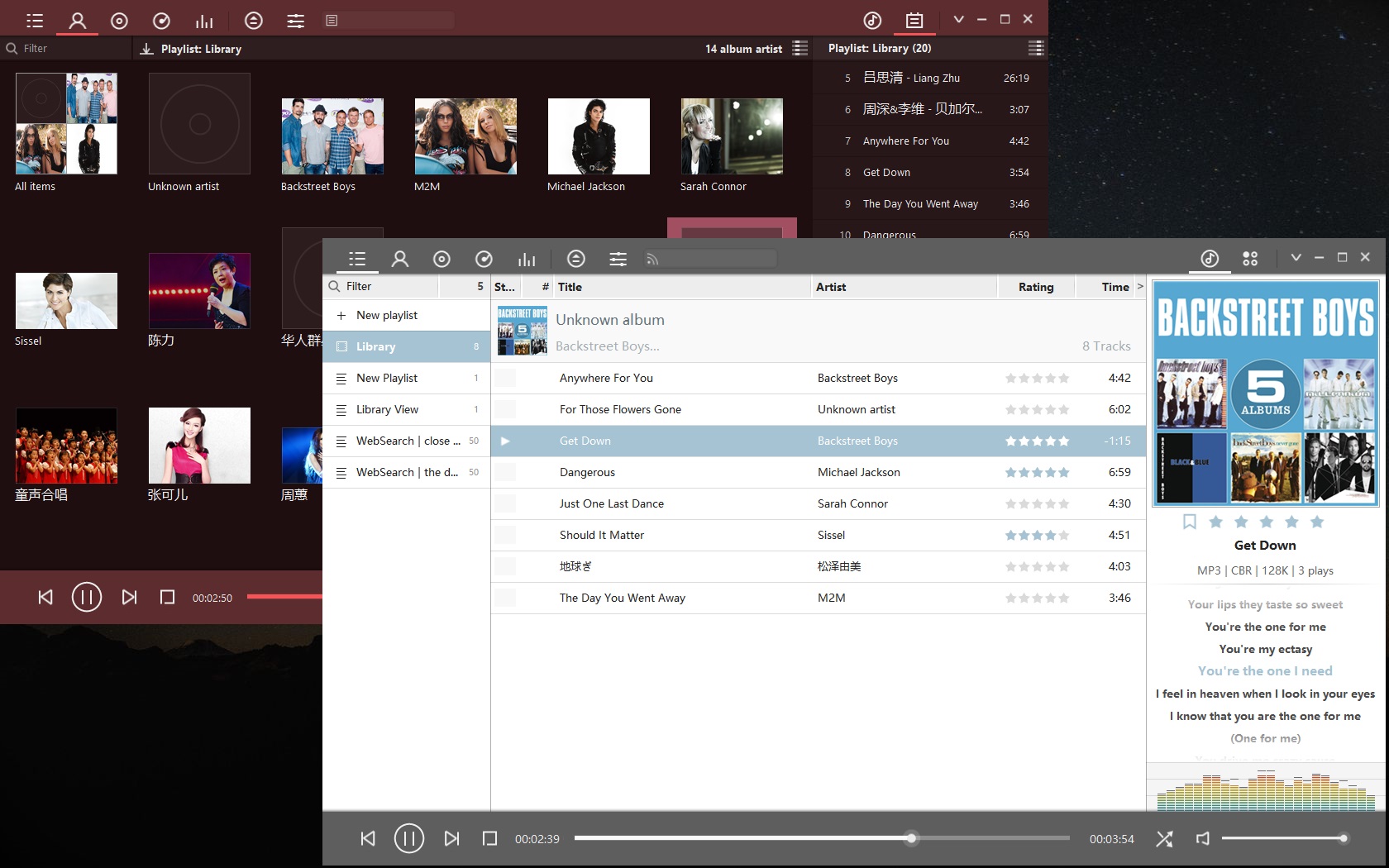Skip to next track in front window
Image resolution: width=1389 pixels, height=868 pixels.
451,838
